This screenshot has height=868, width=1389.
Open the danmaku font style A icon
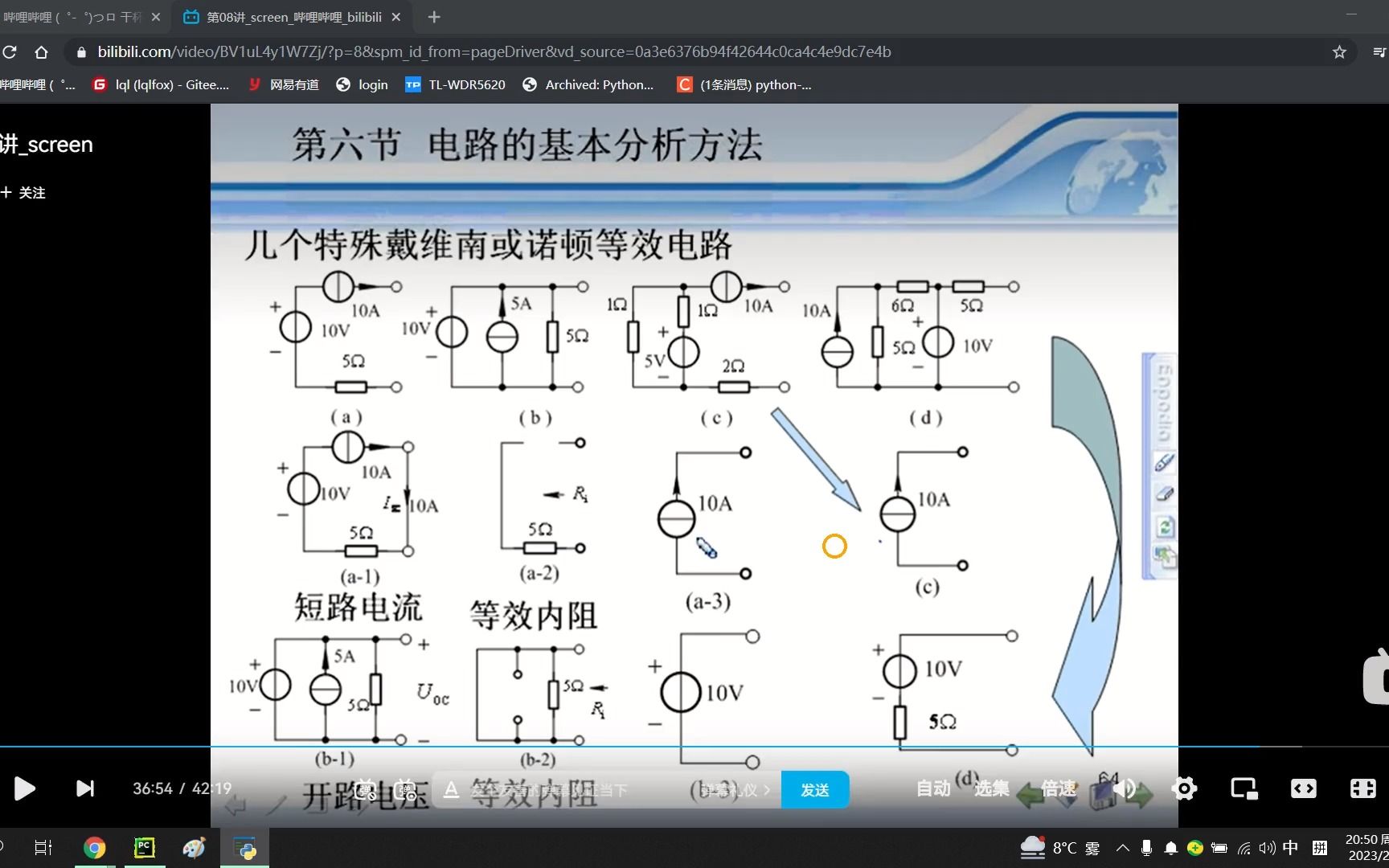pos(451,790)
